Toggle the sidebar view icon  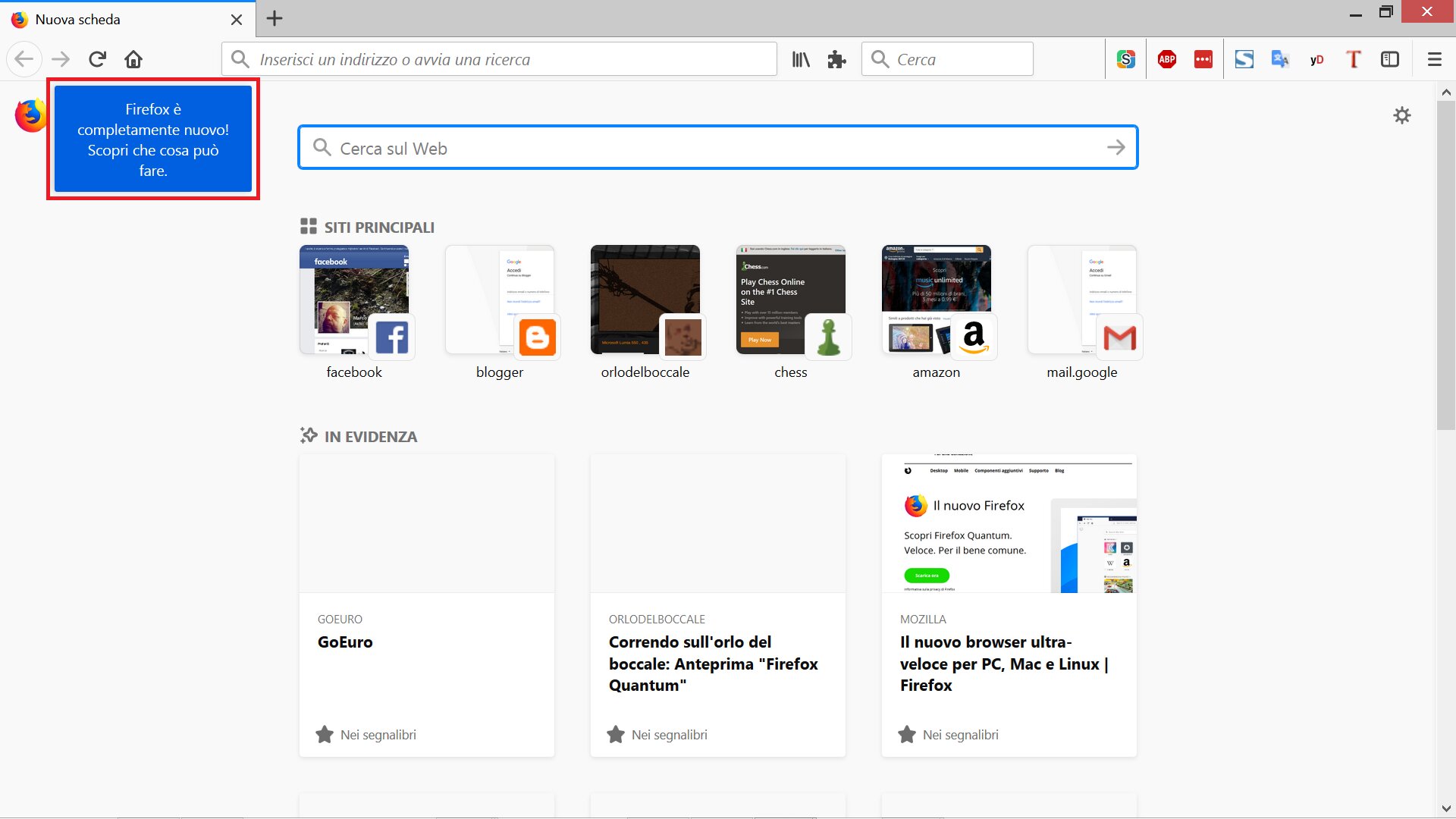(1389, 59)
